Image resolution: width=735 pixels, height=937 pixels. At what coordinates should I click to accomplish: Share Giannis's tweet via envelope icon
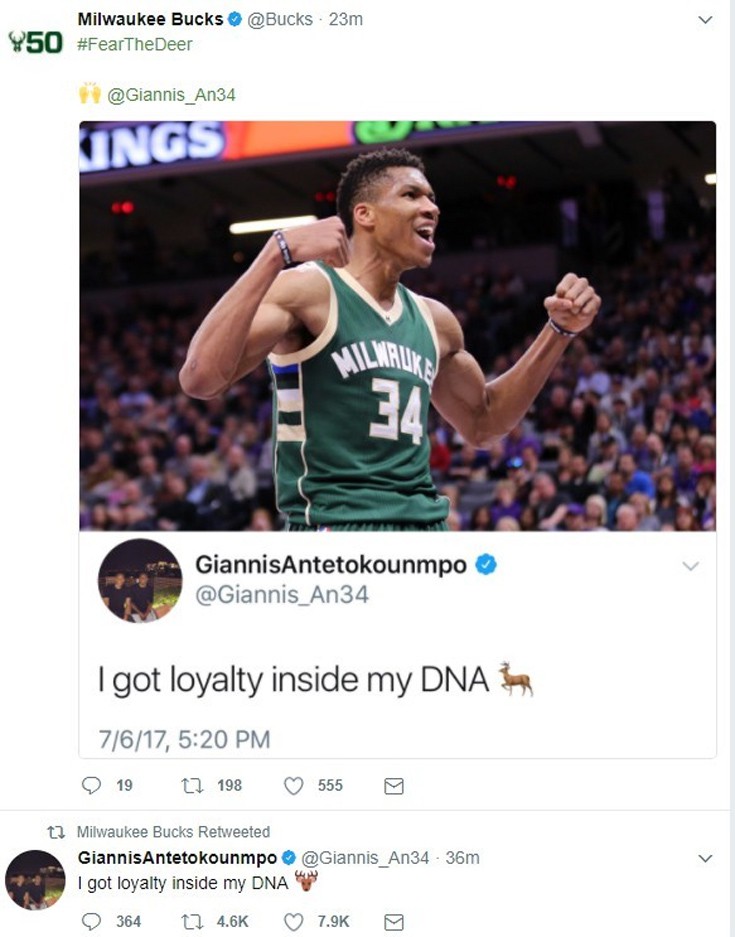(x=394, y=921)
